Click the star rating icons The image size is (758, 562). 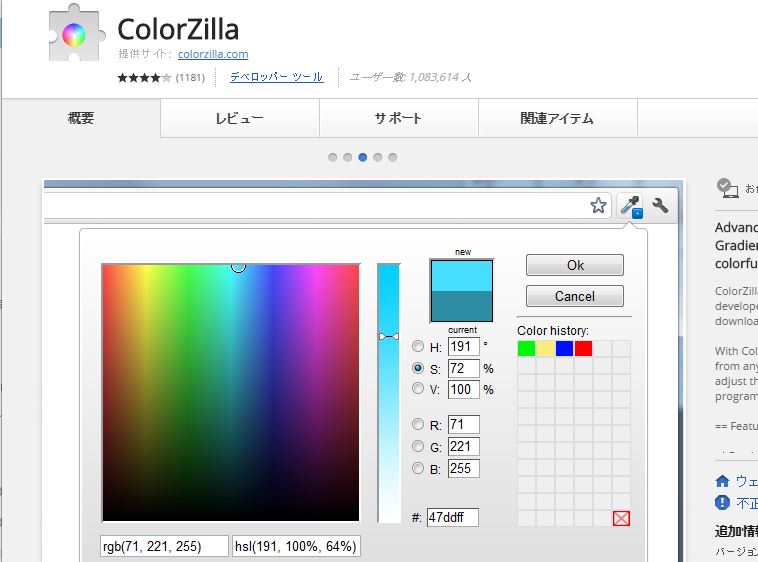pyautogui.click(x=144, y=77)
